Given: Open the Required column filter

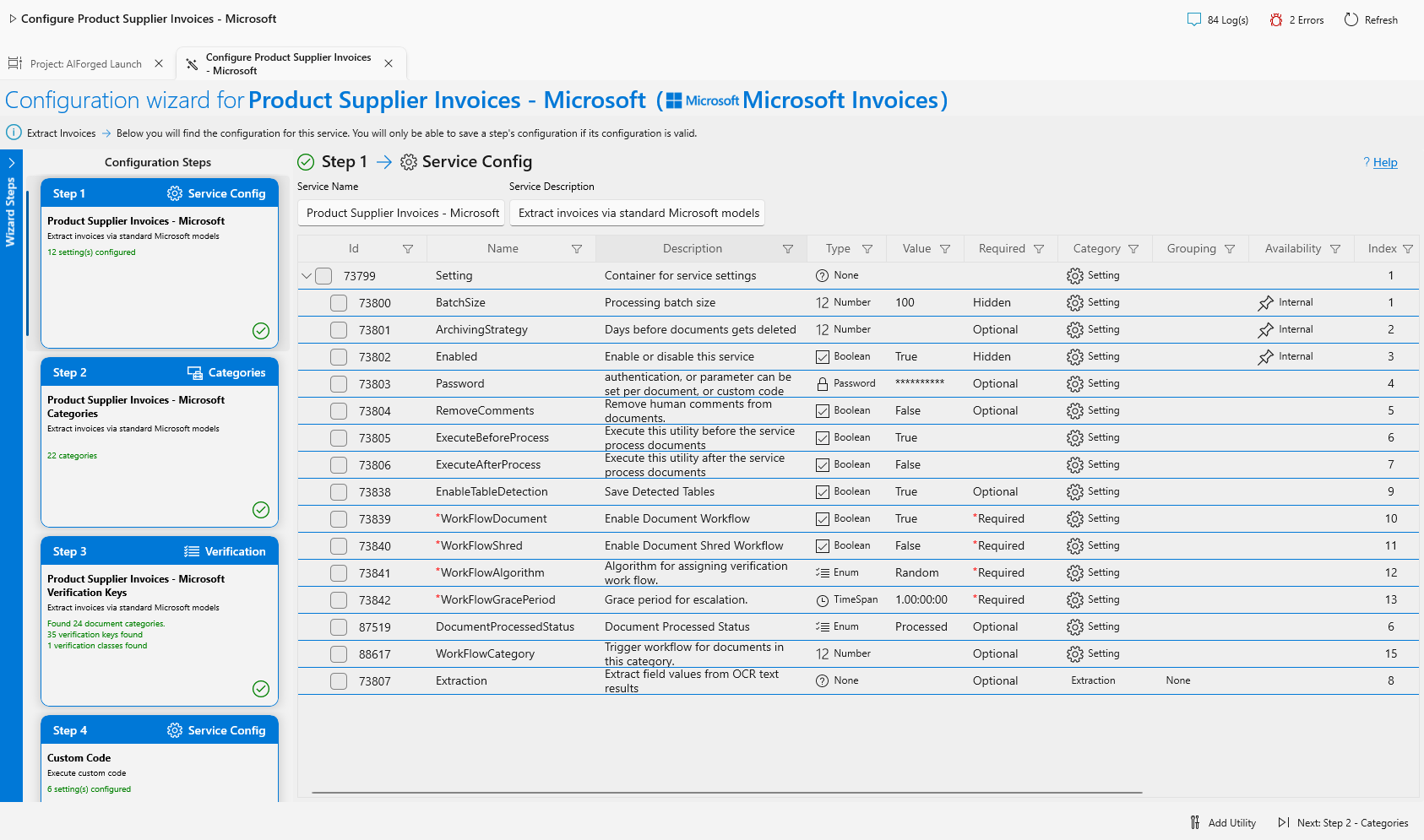Looking at the screenshot, I should point(1039,249).
